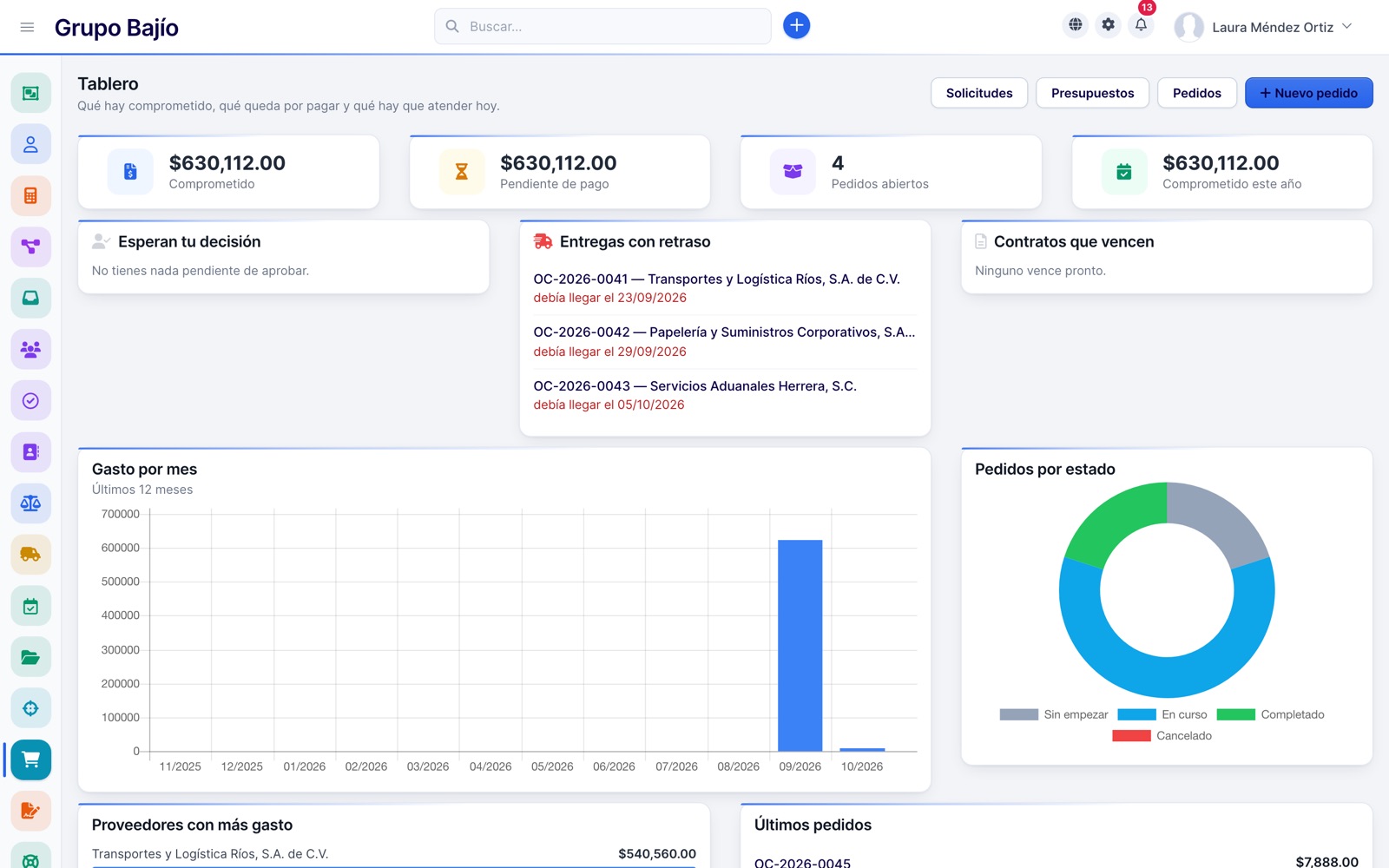
Task: Open the crosshair target sidebar icon
Action: pos(30,708)
